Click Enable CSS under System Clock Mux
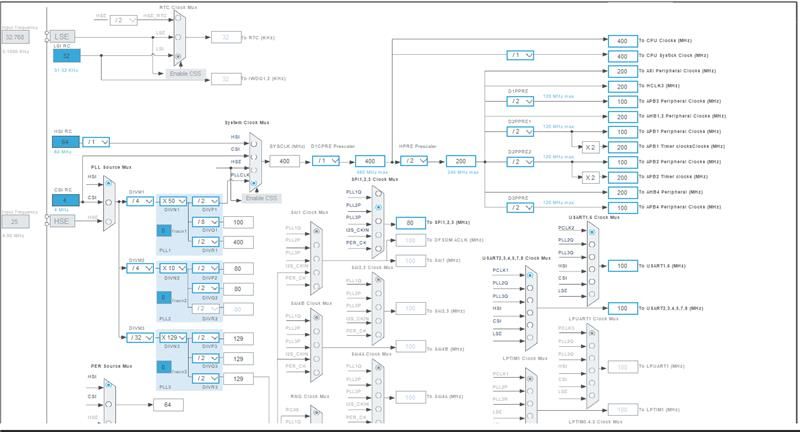 [x=262, y=198]
